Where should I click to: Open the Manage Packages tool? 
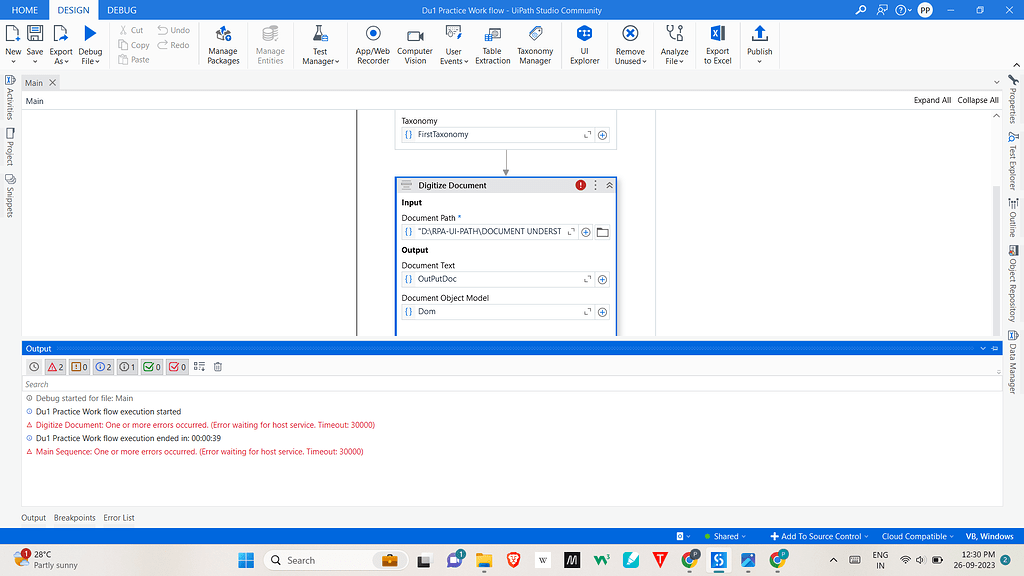[222, 45]
